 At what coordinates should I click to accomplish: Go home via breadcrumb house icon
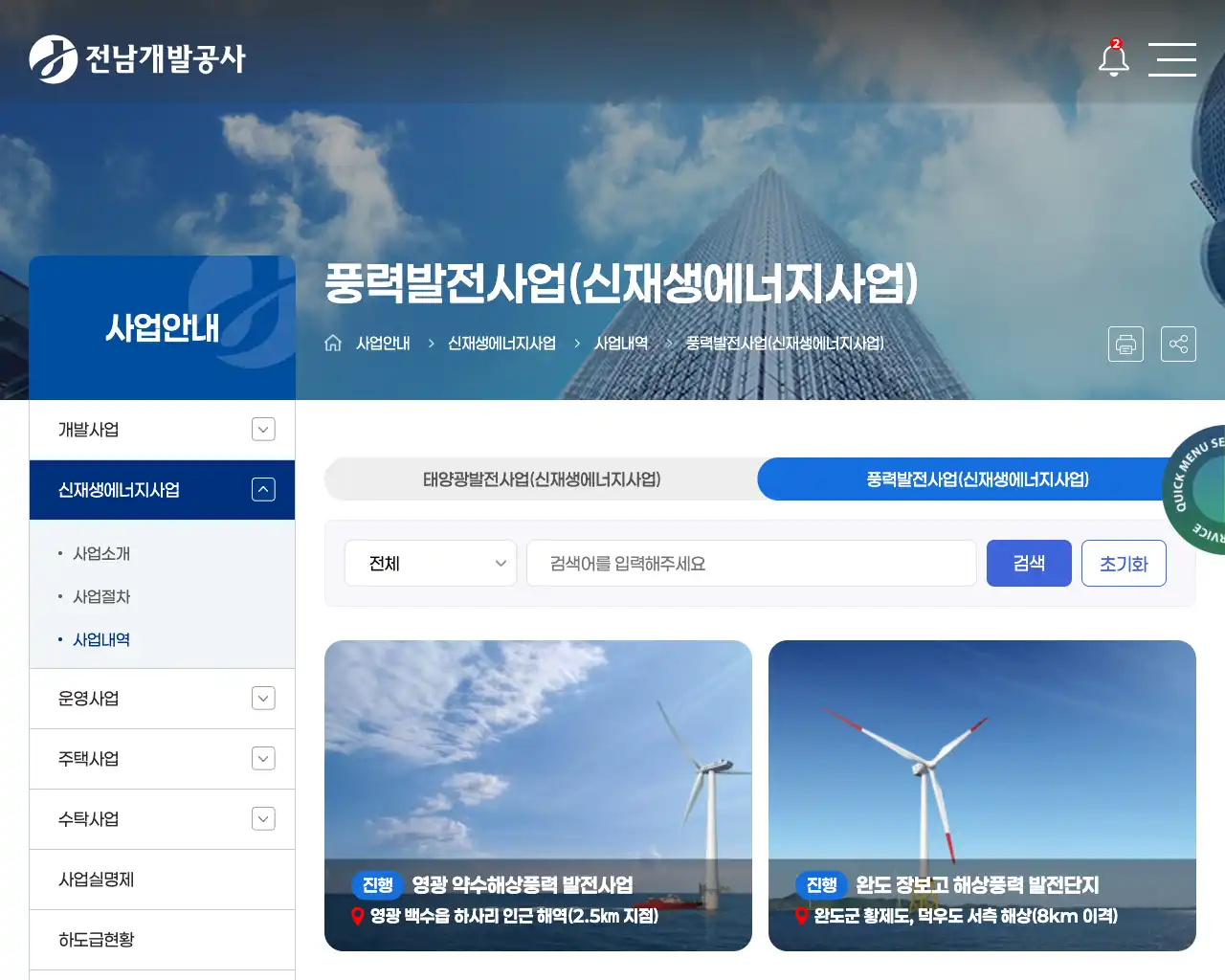[x=333, y=343]
